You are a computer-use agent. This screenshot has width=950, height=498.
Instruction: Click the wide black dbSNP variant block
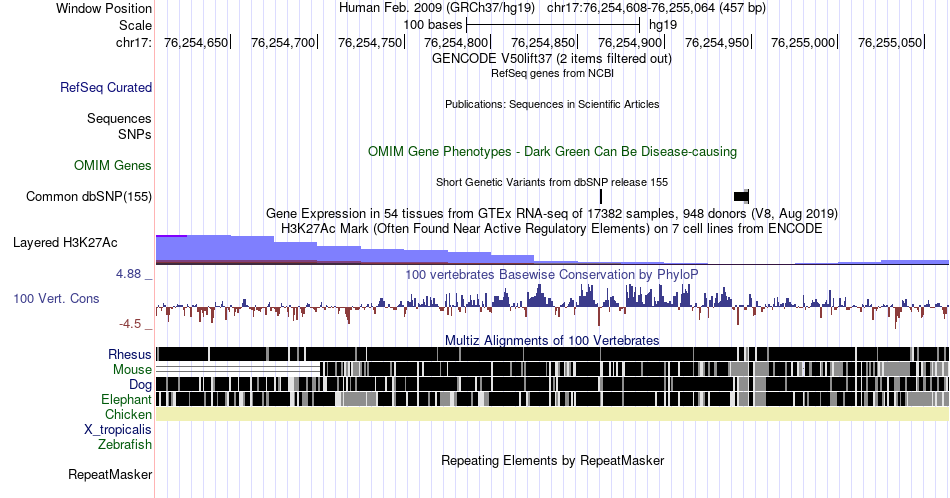[742, 196]
